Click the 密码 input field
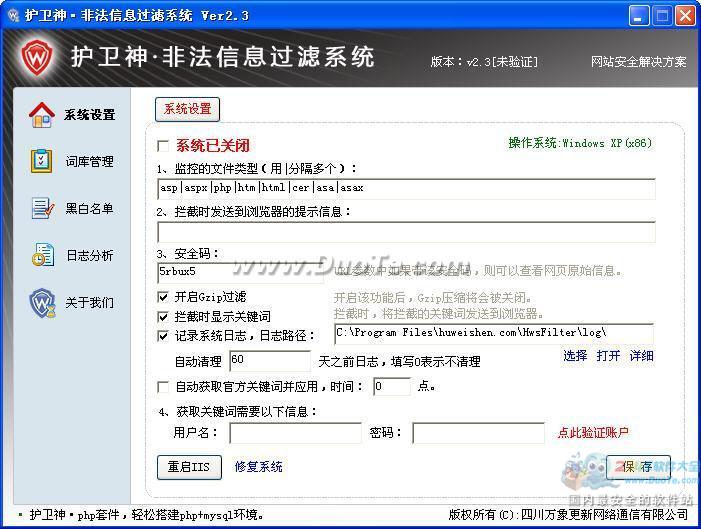Image resolution: width=701 pixels, height=529 pixels. pyautogui.click(x=478, y=433)
